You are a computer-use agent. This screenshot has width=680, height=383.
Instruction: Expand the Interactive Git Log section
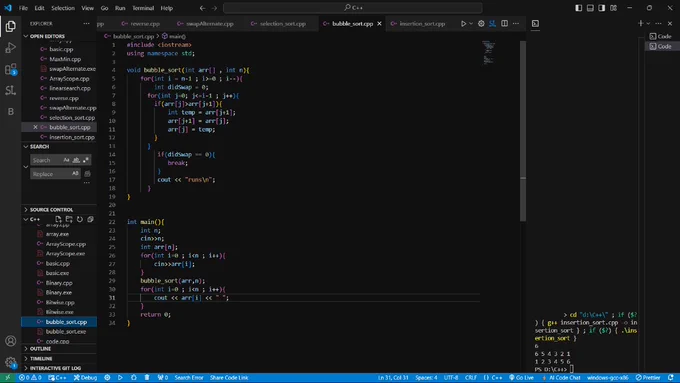26,368
